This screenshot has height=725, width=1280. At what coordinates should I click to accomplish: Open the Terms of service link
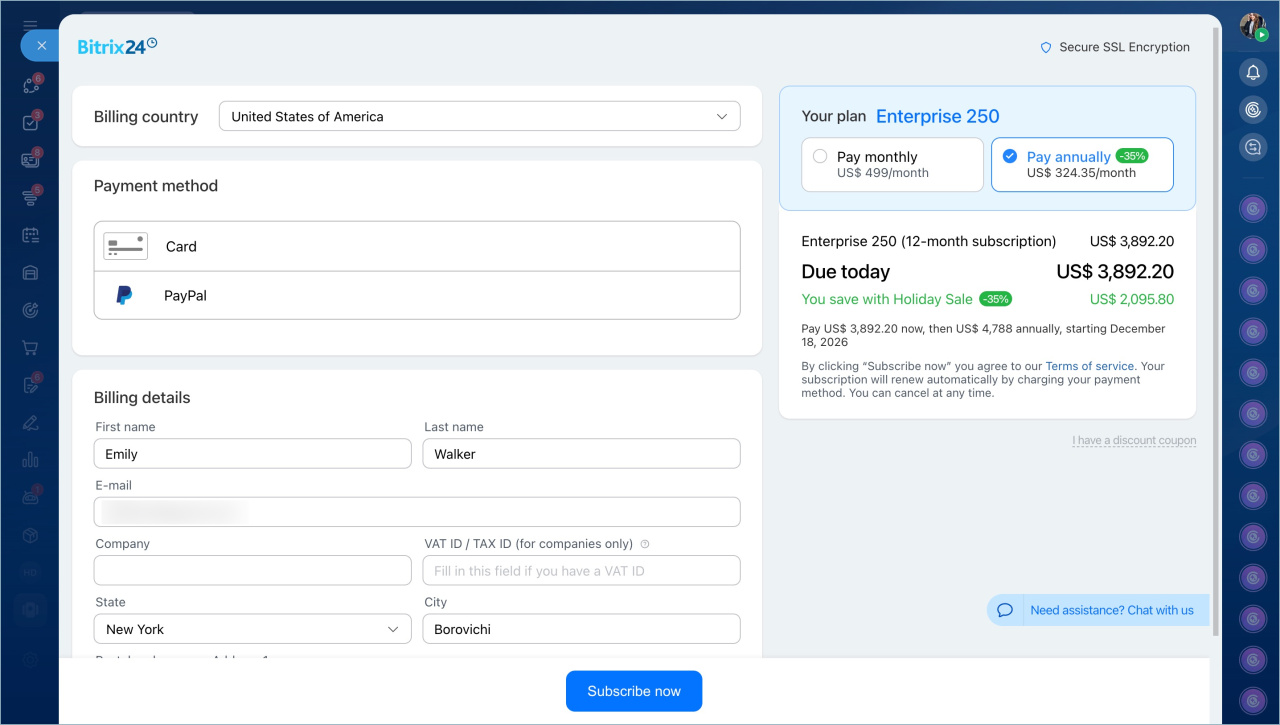point(1090,367)
